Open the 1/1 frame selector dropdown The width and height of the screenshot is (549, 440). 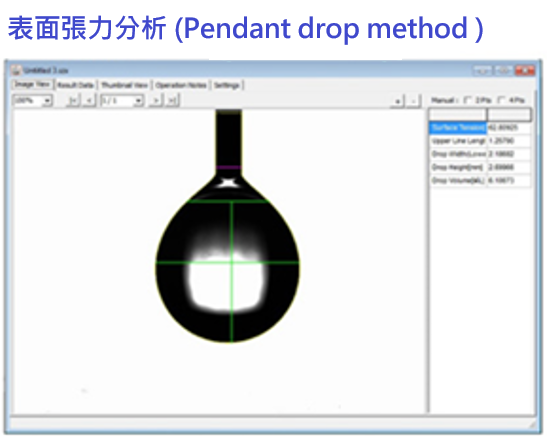[x=122, y=101]
